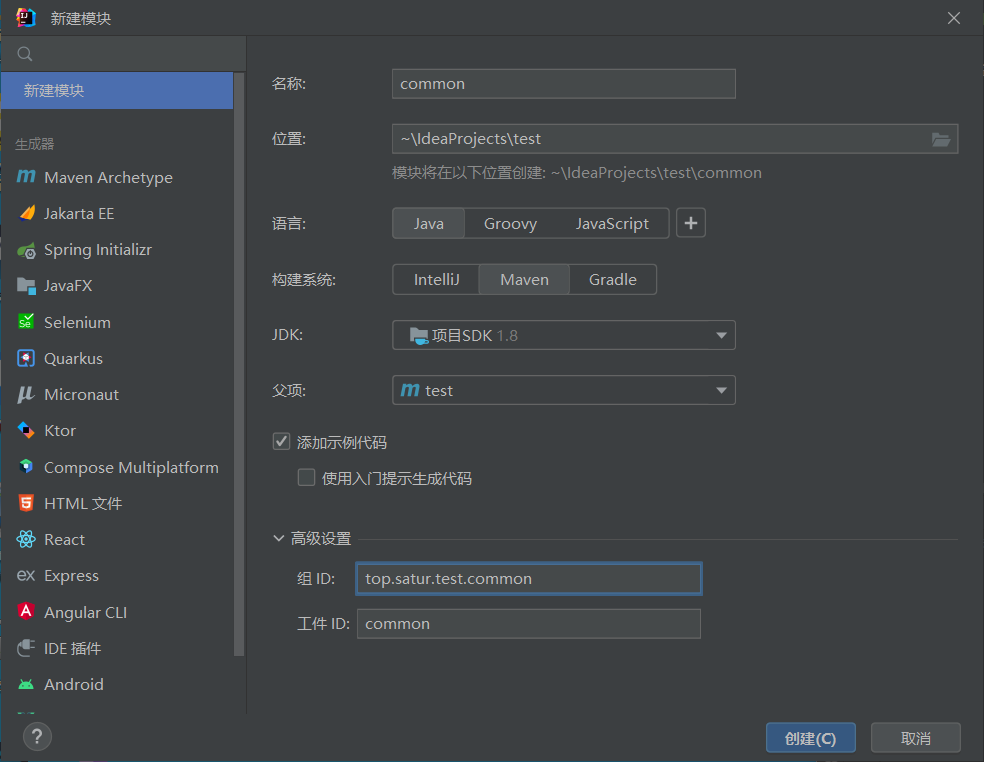Select JavaScript as the language
Screen dimensions: 984x762
coord(612,223)
